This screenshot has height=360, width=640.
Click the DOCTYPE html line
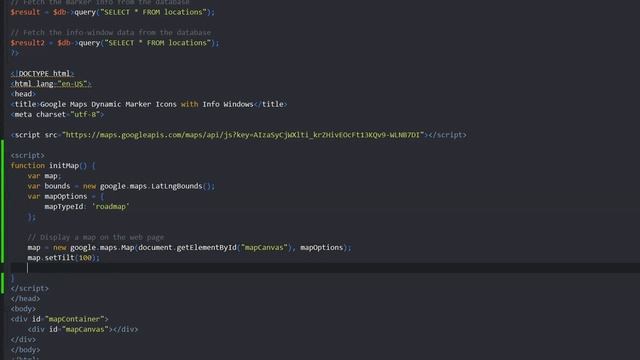(x=42, y=73)
